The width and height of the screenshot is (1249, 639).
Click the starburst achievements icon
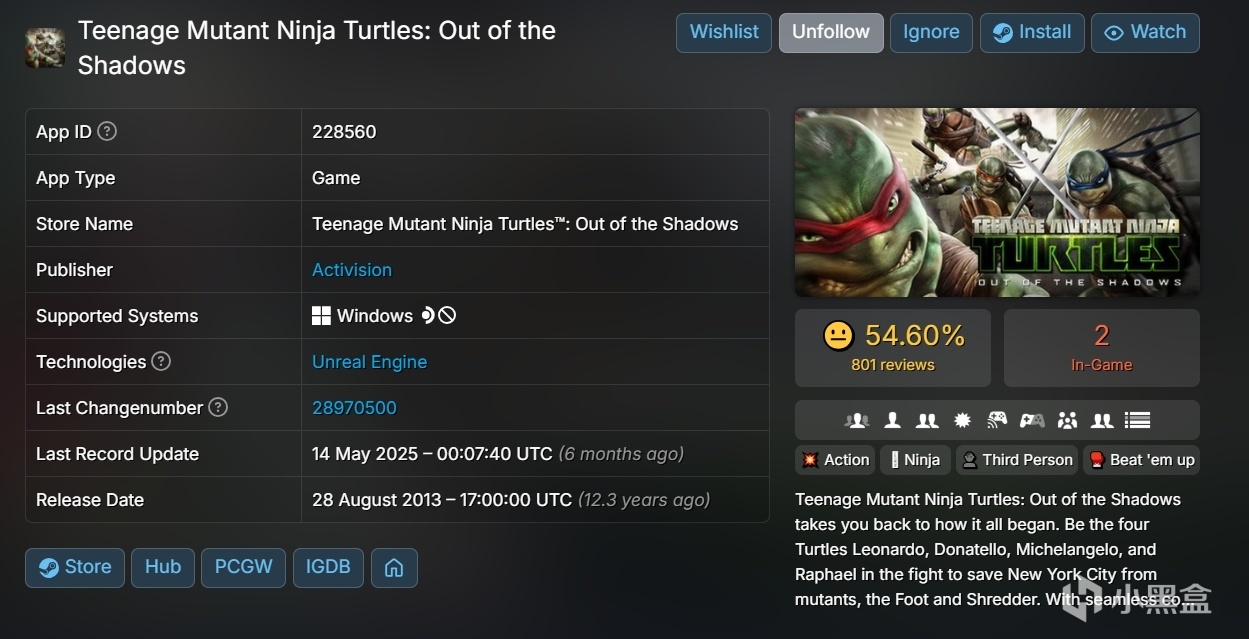962,421
